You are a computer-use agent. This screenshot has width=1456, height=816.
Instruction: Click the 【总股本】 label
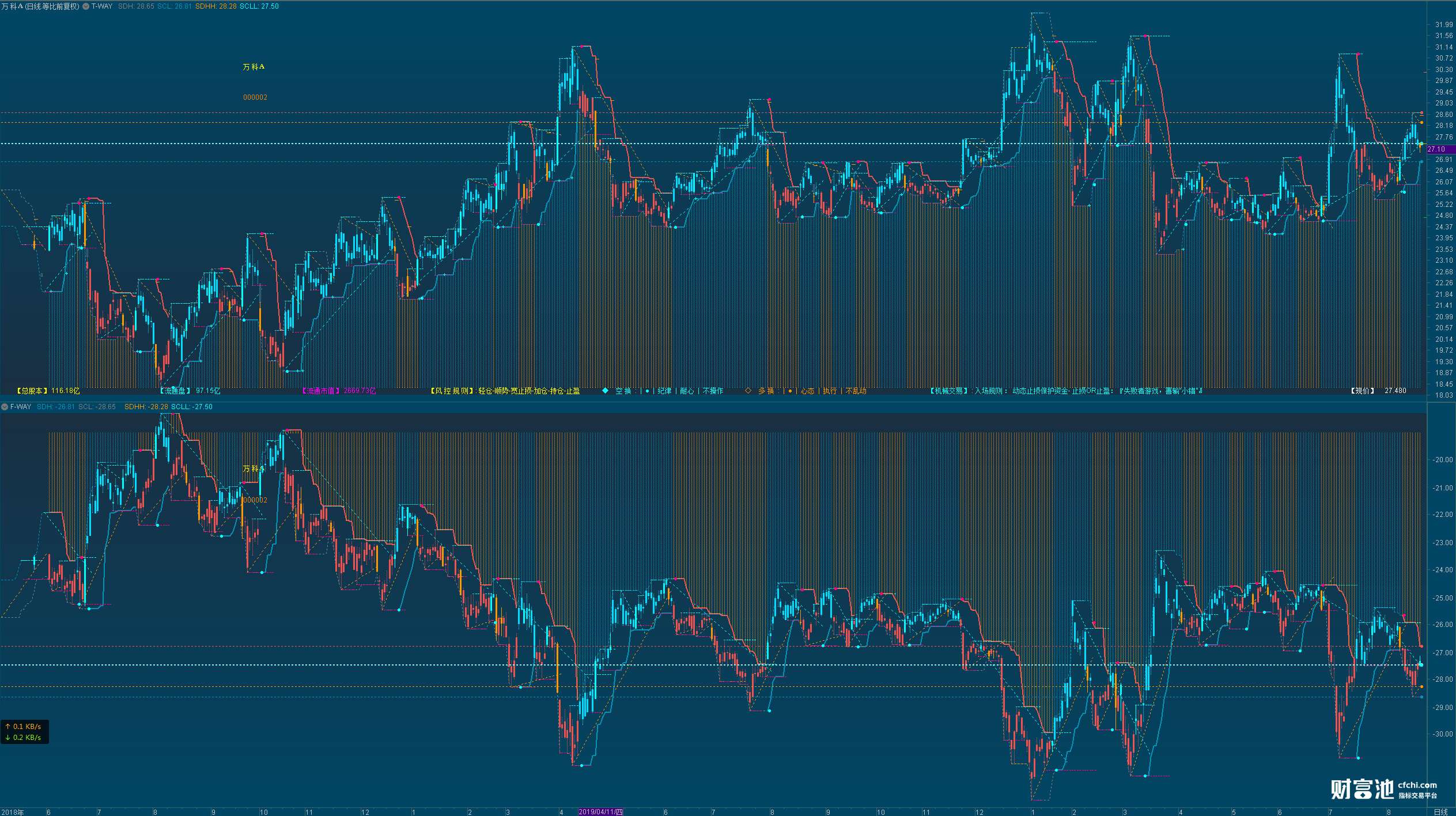(x=32, y=391)
